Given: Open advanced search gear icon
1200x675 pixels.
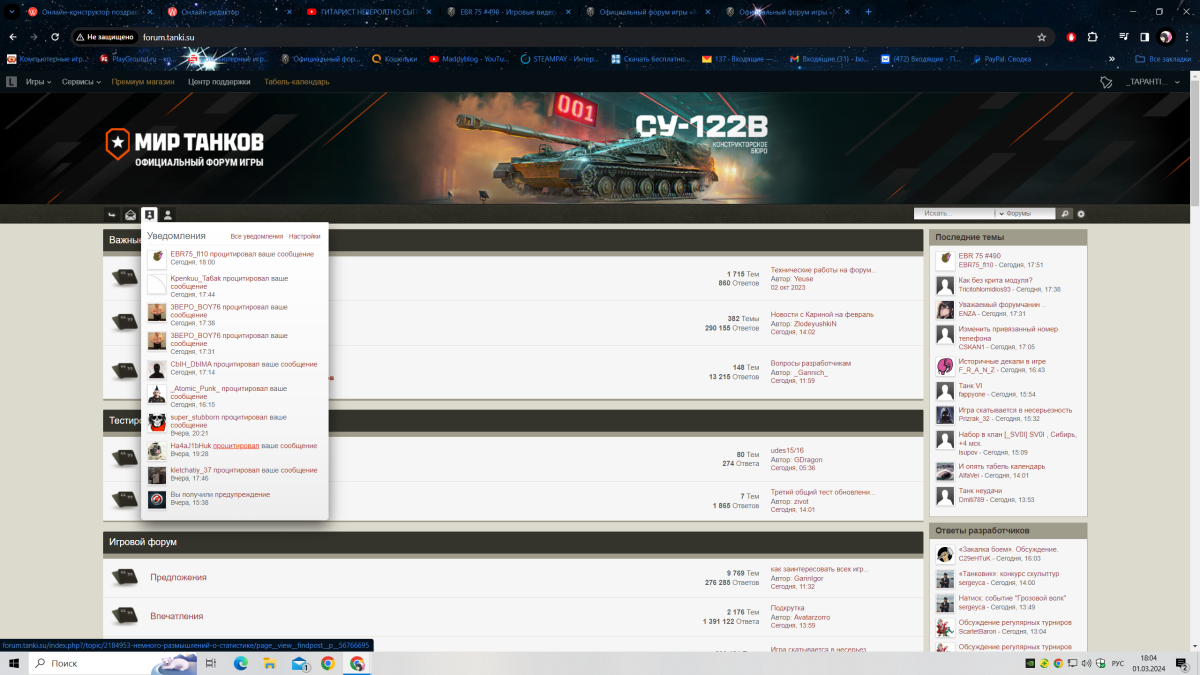Looking at the screenshot, I should coord(1081,213).
